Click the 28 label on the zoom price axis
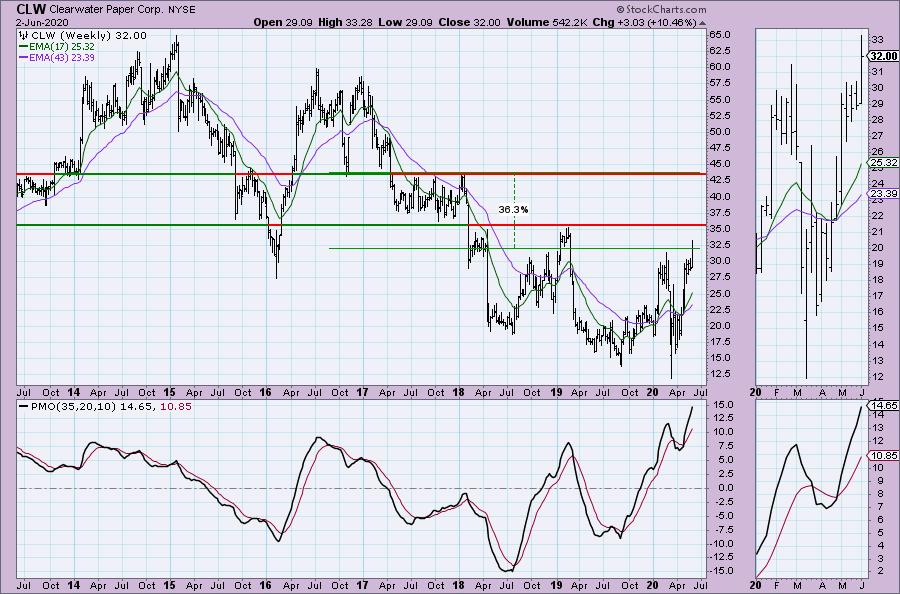 [x=878, y=120]
